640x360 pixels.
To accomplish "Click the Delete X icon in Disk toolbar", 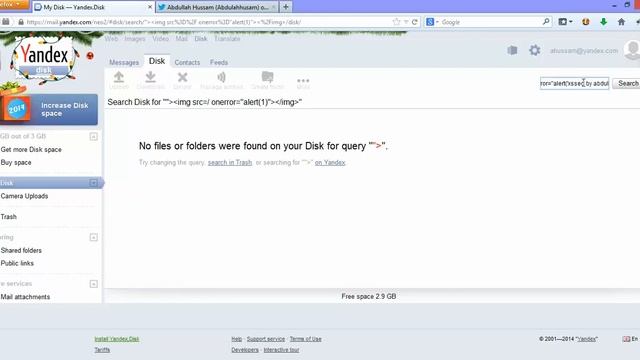I will 182,77.
